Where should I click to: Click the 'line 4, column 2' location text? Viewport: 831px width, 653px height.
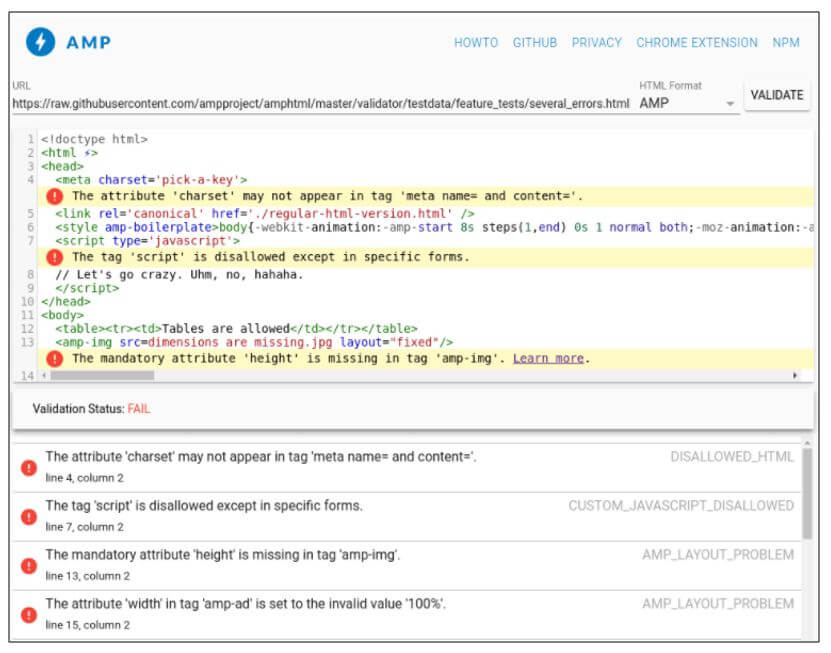click(x=84, y=478)
